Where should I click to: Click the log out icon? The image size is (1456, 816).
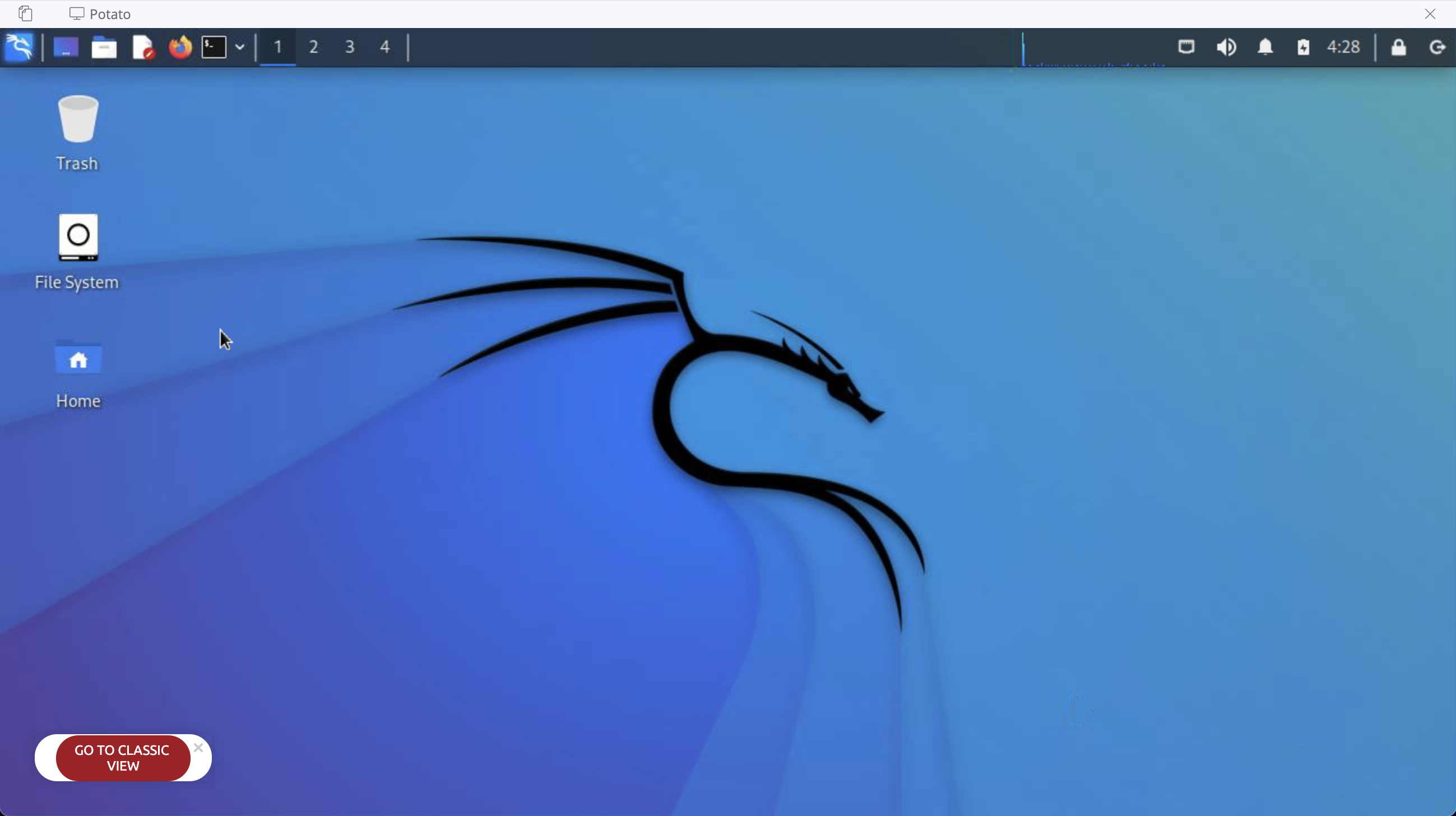(1437, 47)
